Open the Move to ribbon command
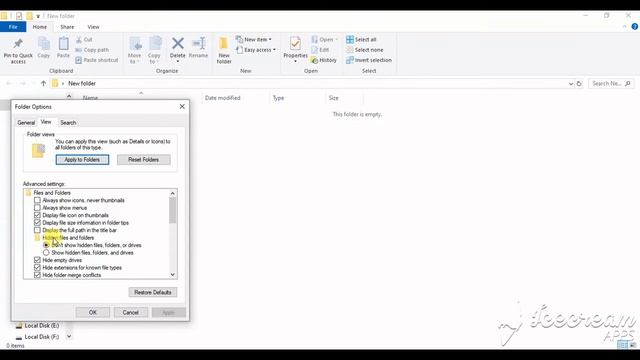Viewport: 640px width, 360px height. click(135, 50)
